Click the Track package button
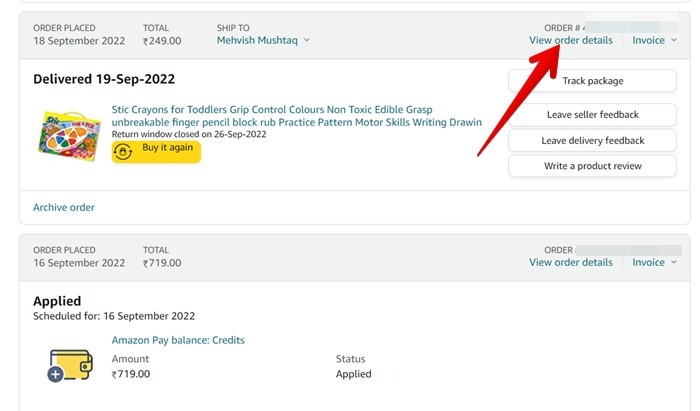Image resolution: width=700 pixels, height=411 pixels. (x=592, y=81)
